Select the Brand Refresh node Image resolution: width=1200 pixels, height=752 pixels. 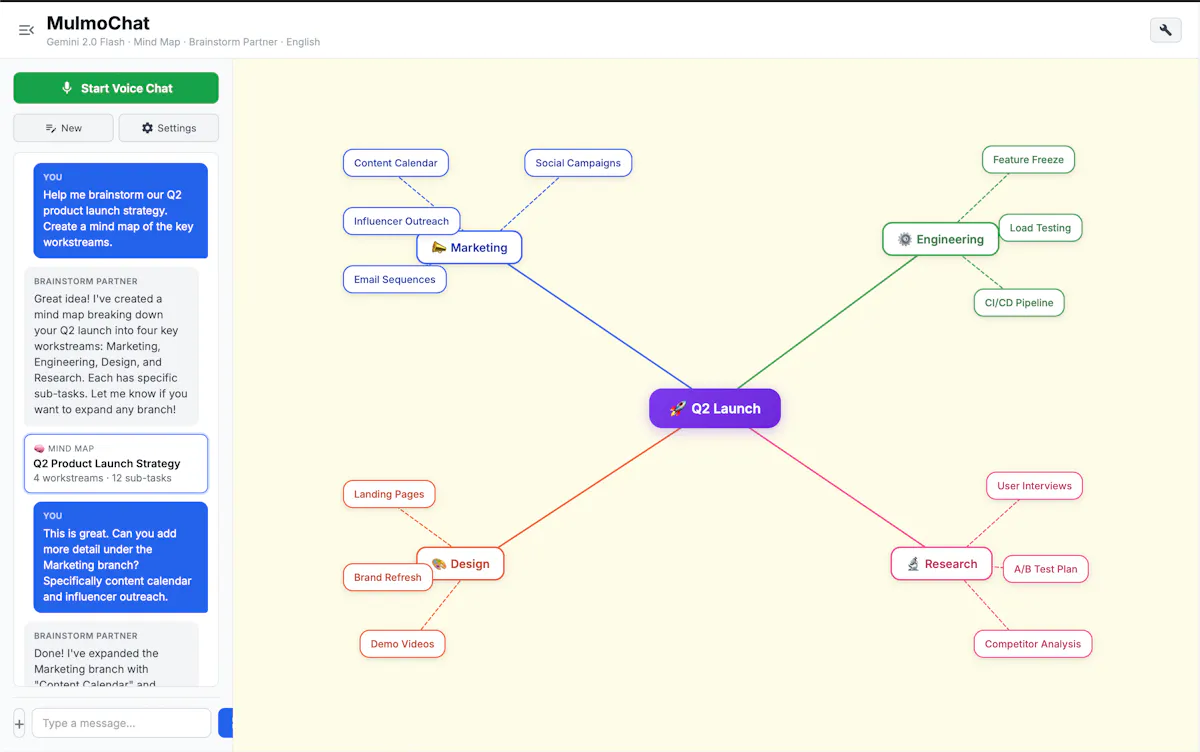point(388,577)
